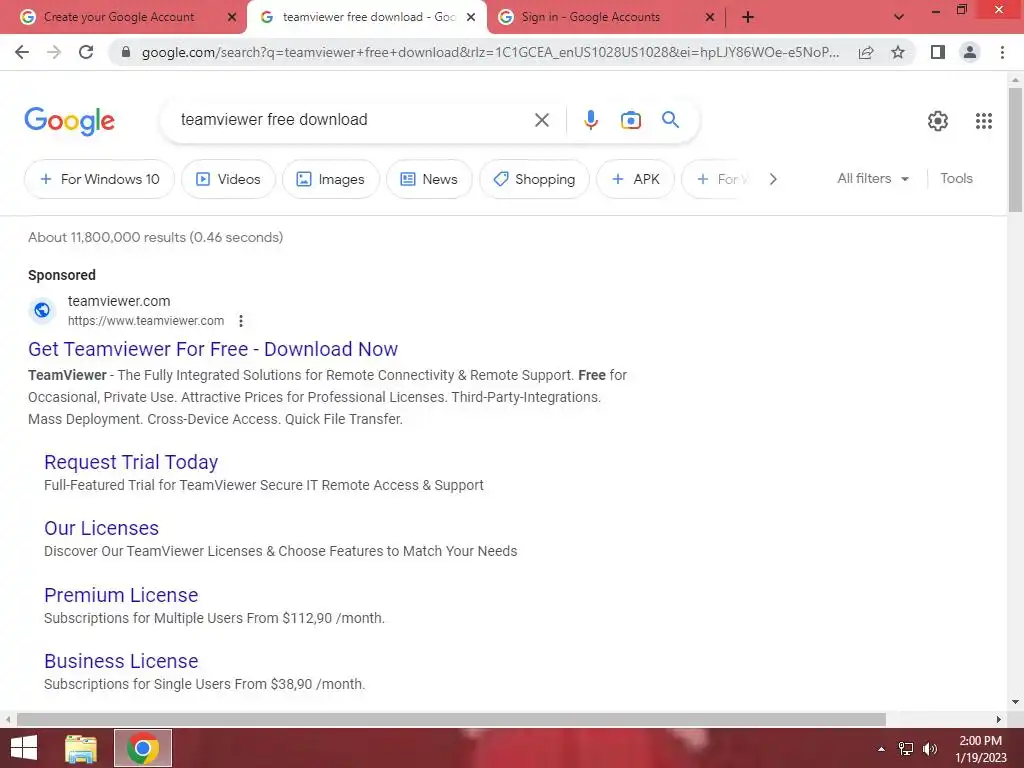Image resolution: width=1024 pixels, height=768 pixels.
Task: Open the tab search dropdown
Action: pos(899,17)
